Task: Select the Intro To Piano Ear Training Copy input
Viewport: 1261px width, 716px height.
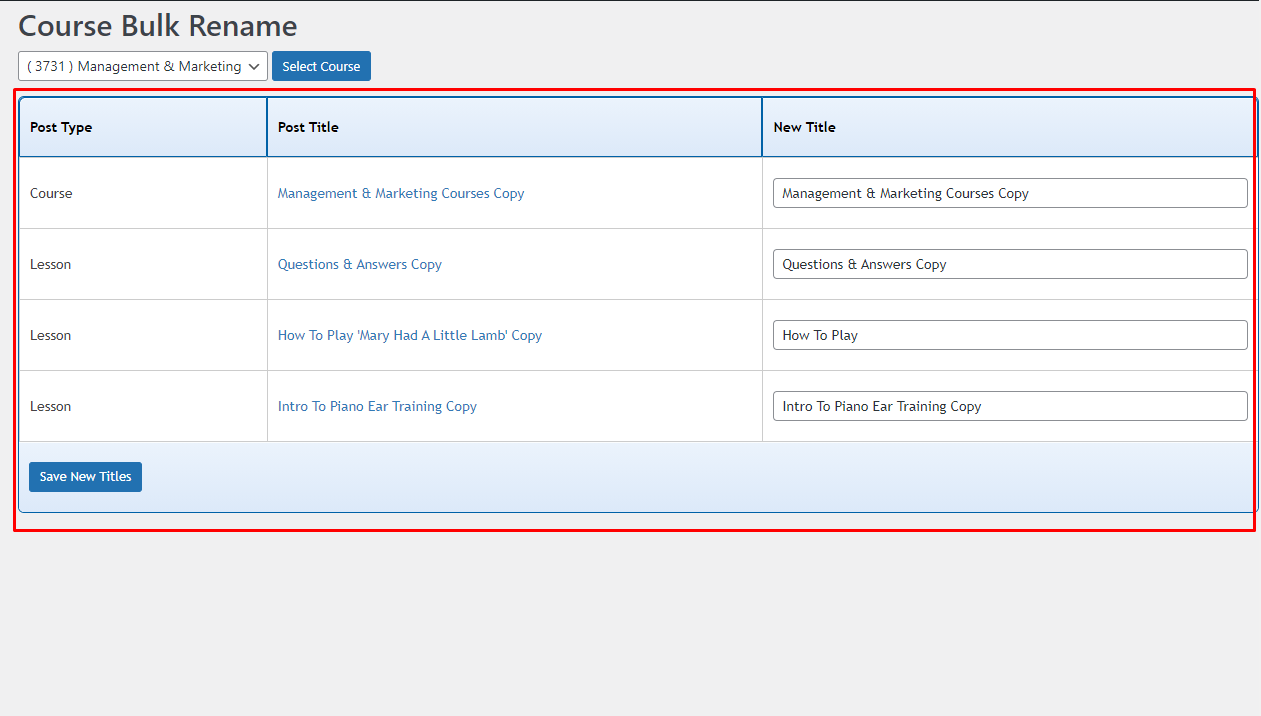Action: [x=1009, y=406]
